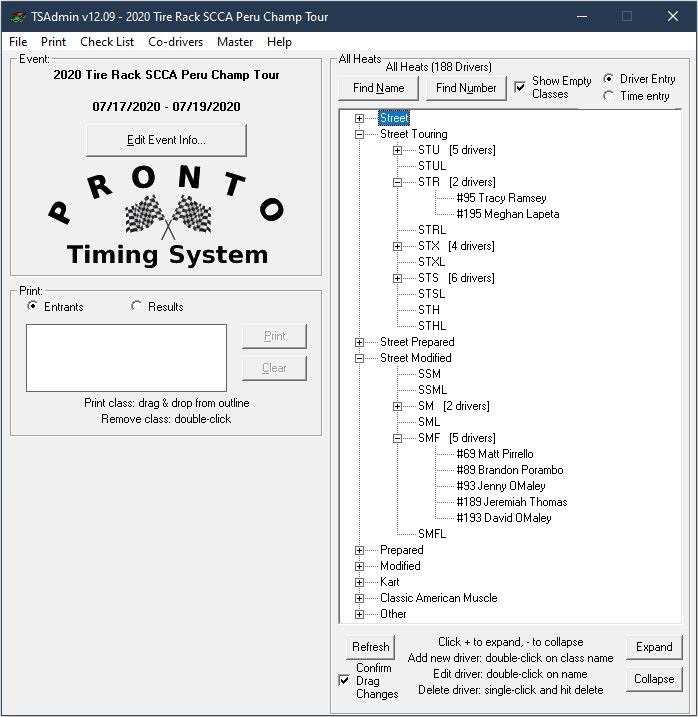Close the TSAdmin window
Image resolution: width=698 pixels, height=717 pixels.
tap(672, 16)
